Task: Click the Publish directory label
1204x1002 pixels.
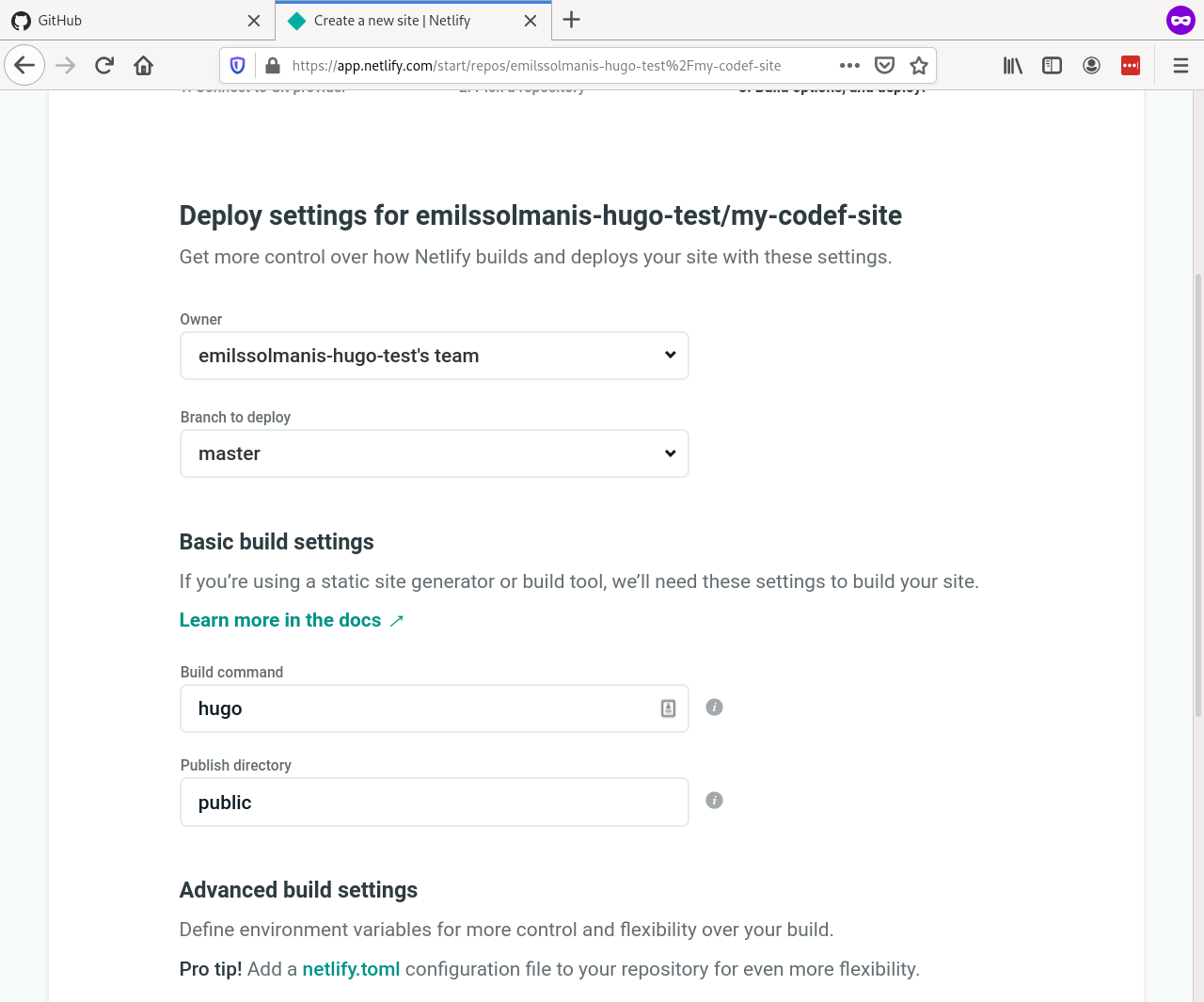Action: tap(235, 765)
